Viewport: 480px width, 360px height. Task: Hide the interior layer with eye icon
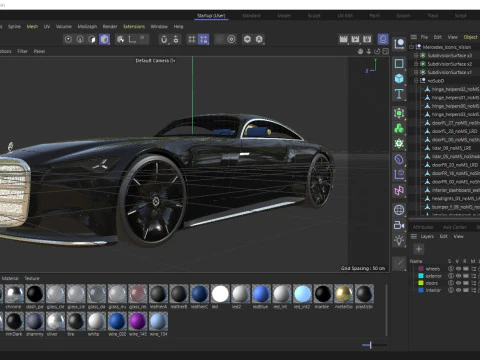click(458, 290)
